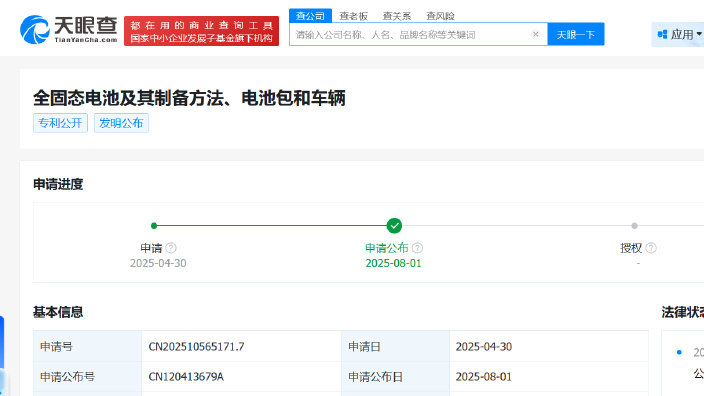Hit the 天眼一下 search button

576,34
